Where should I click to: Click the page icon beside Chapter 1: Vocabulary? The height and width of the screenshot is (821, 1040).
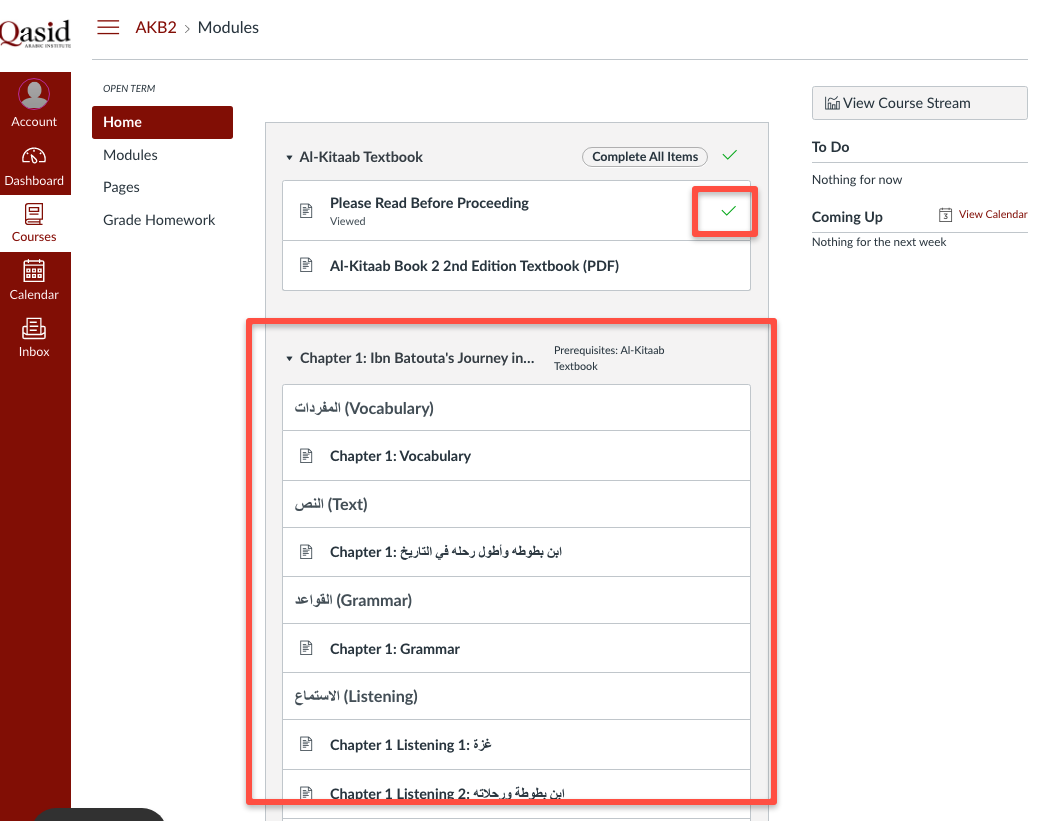[306, 456]
